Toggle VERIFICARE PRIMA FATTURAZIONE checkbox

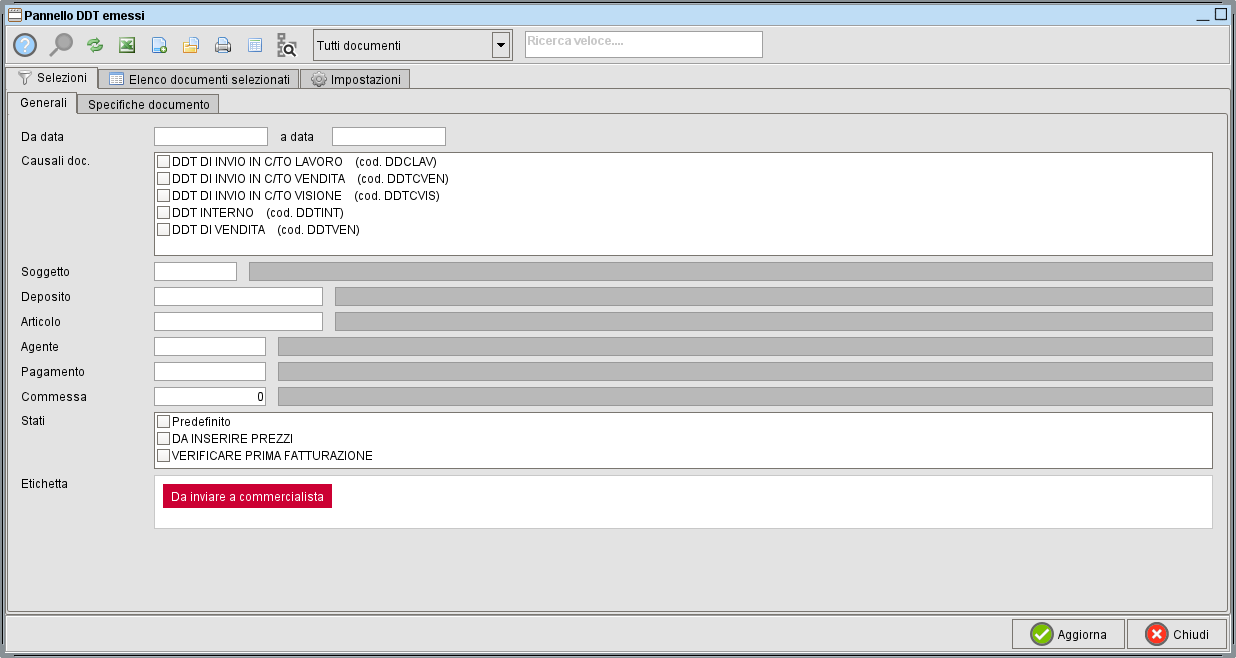pyautogui.click(x=164, y=456)
